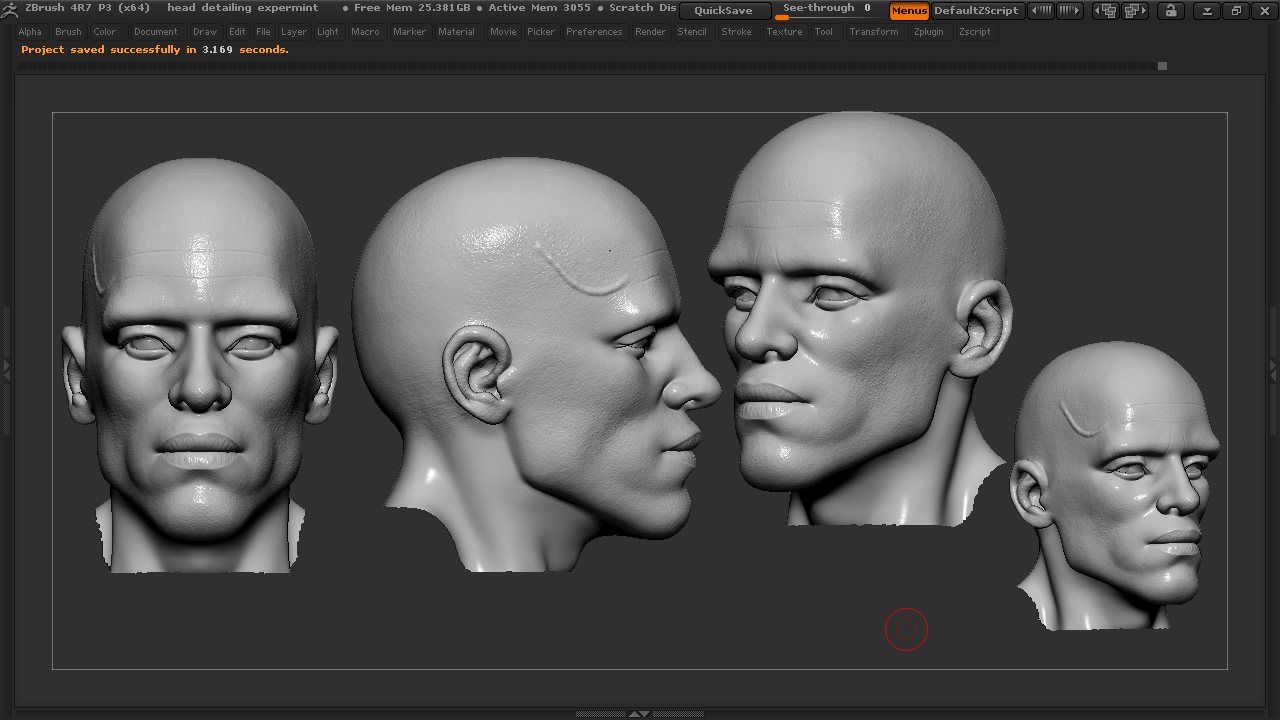Click the large three-quarter view head

coord(860,318)
